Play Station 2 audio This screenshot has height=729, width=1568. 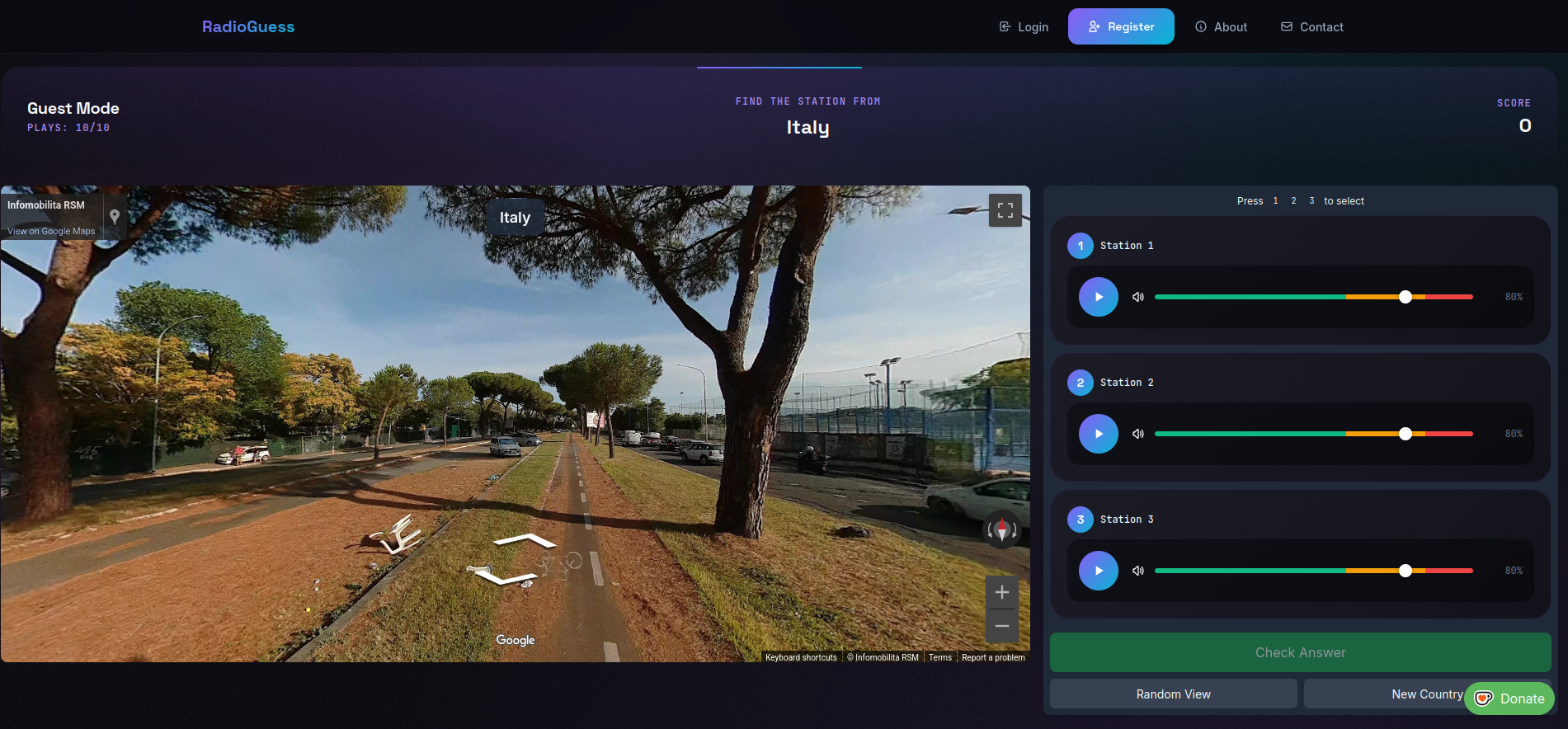click(x=1098, y=434)
